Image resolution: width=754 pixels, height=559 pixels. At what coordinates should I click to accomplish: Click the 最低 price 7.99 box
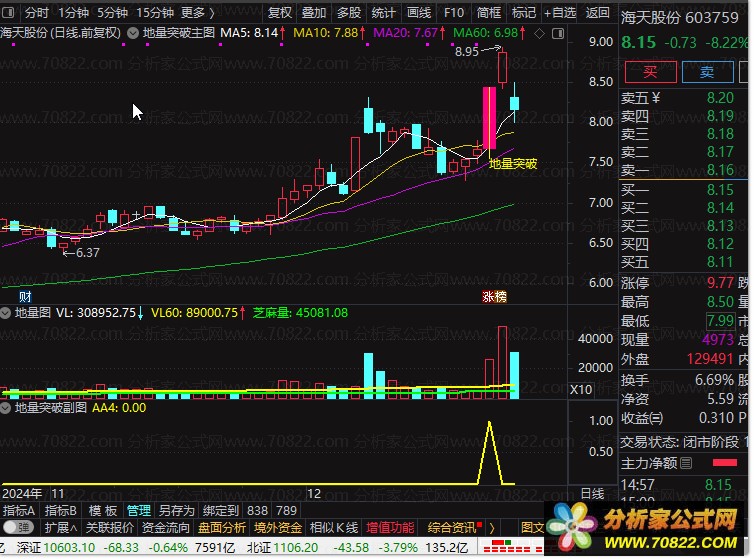point(720,320)
